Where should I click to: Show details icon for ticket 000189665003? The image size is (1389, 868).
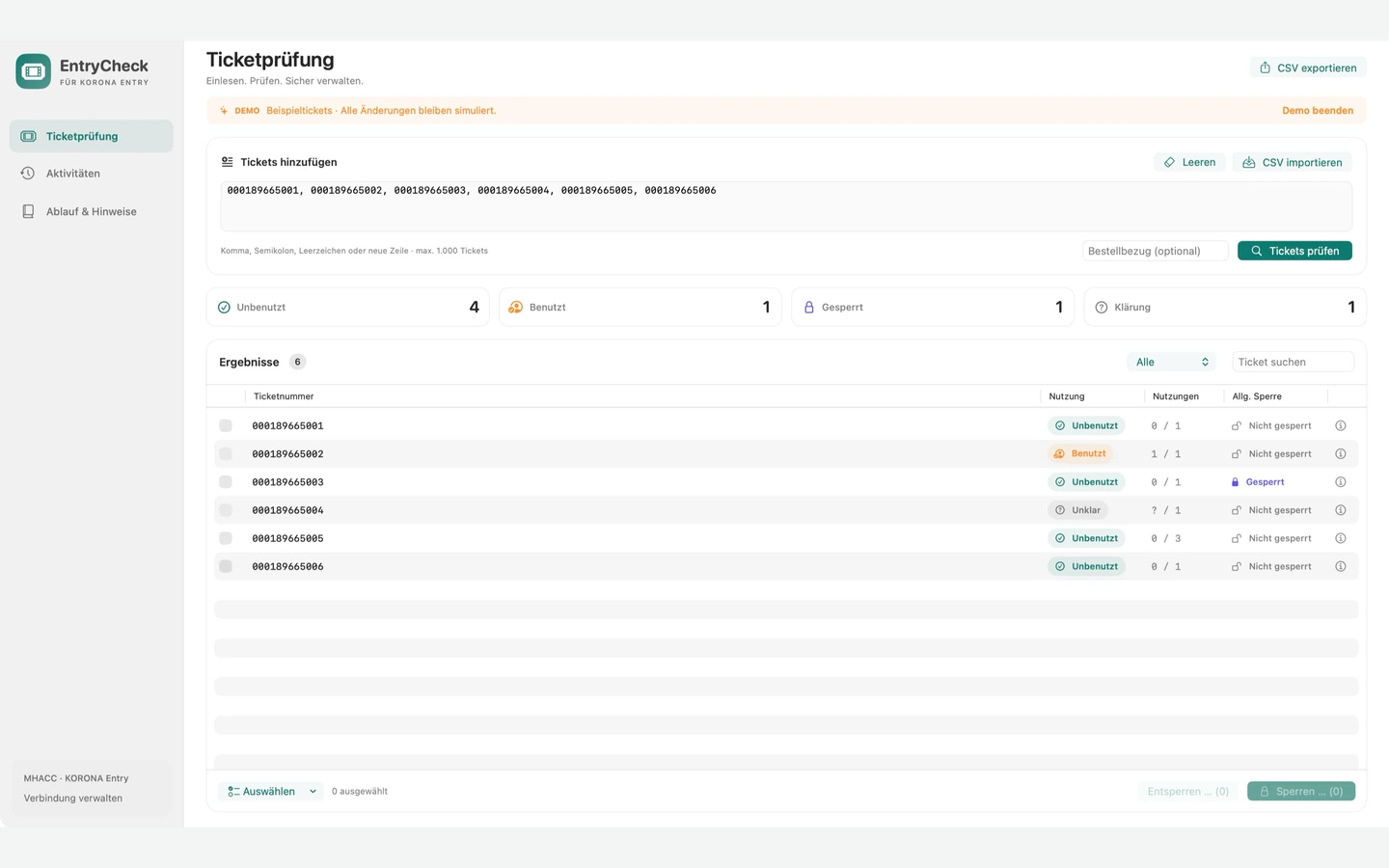coord(1340,482)
